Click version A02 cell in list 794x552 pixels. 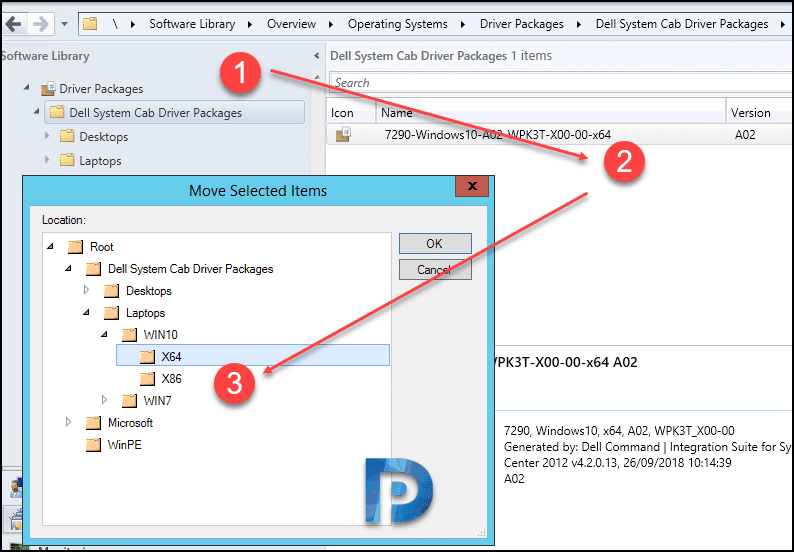click(745, 135)
